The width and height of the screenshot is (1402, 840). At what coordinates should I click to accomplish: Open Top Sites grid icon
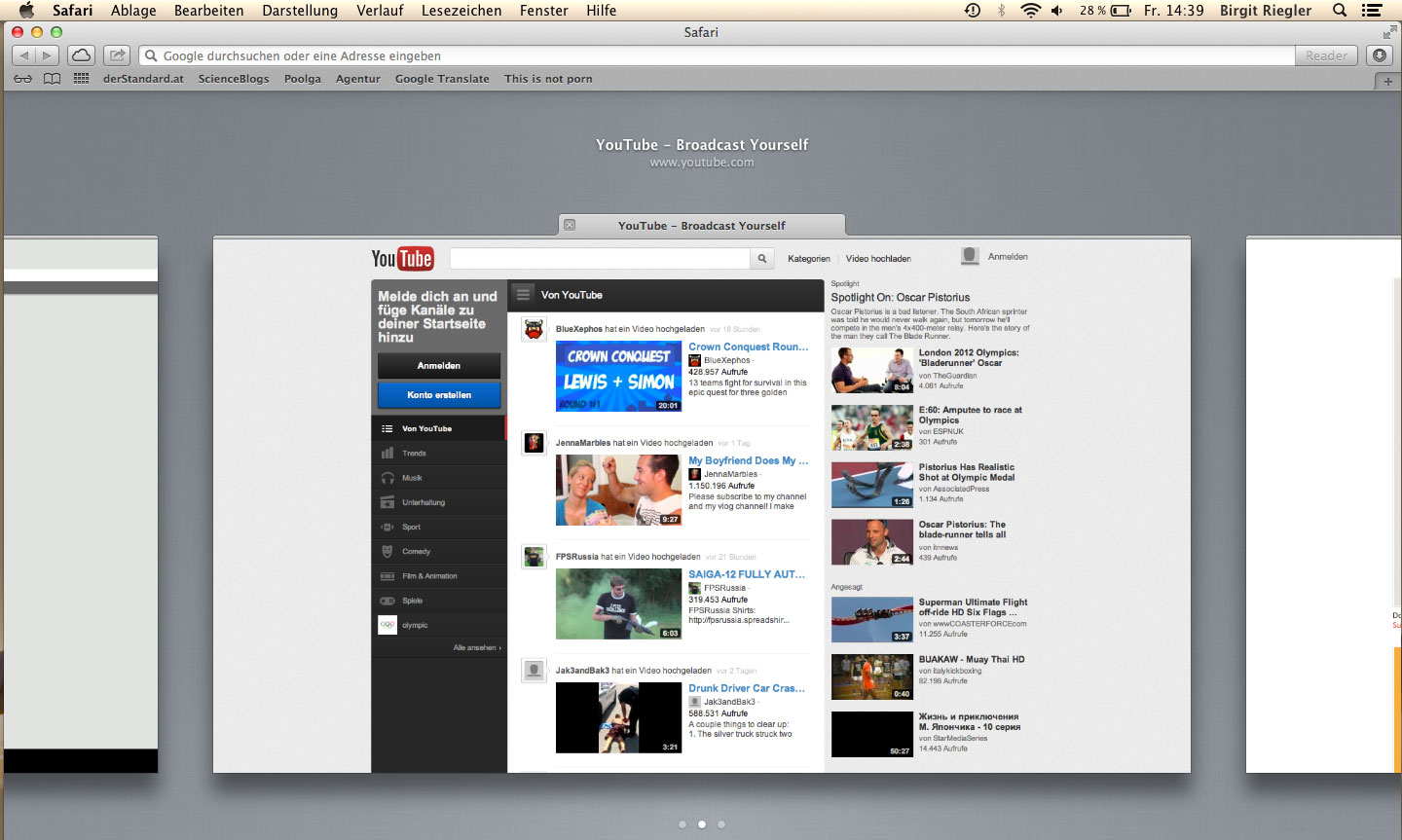pos(82,79)
